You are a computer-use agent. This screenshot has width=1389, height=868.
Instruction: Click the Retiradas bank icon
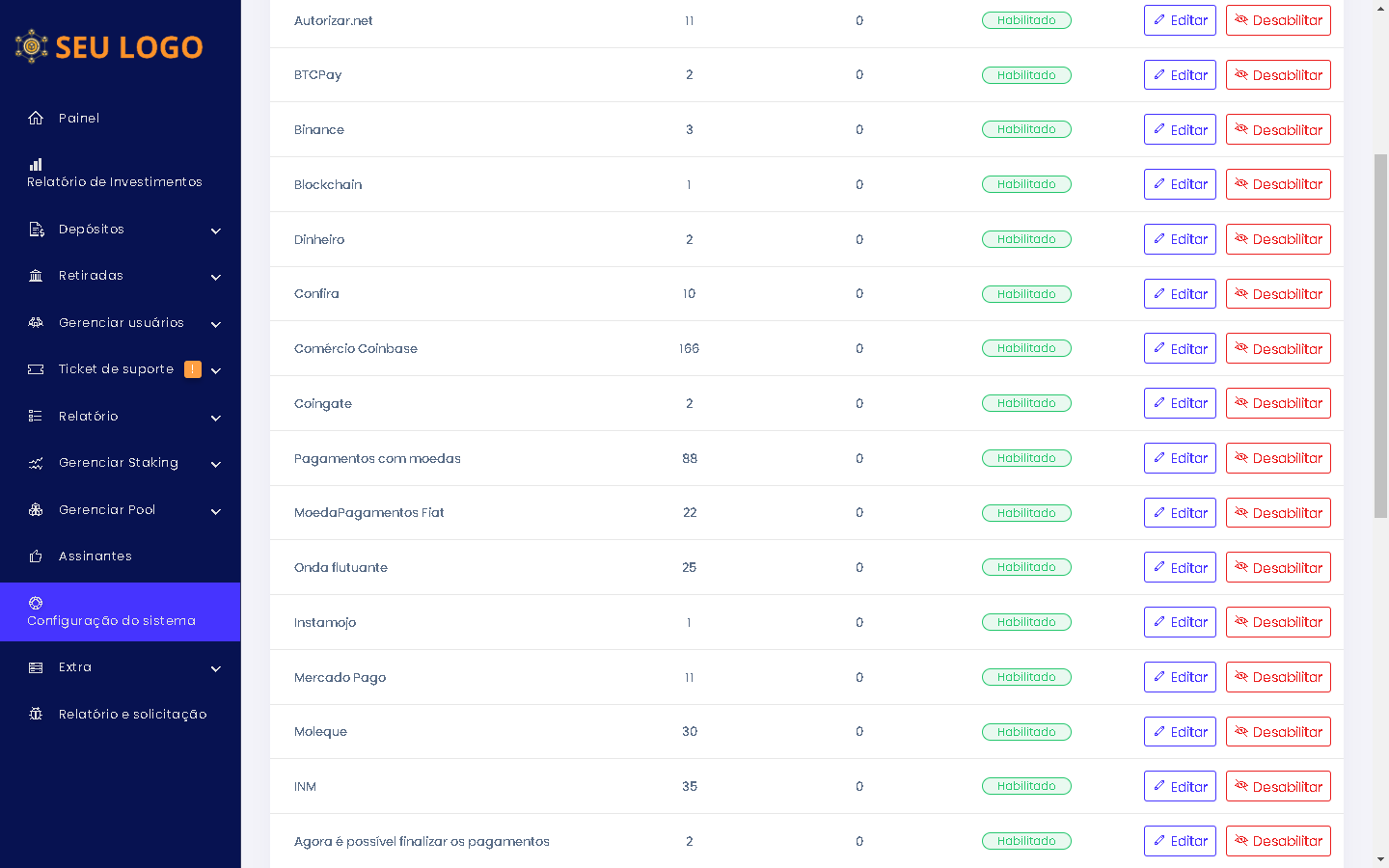click(x=36, y=276)
